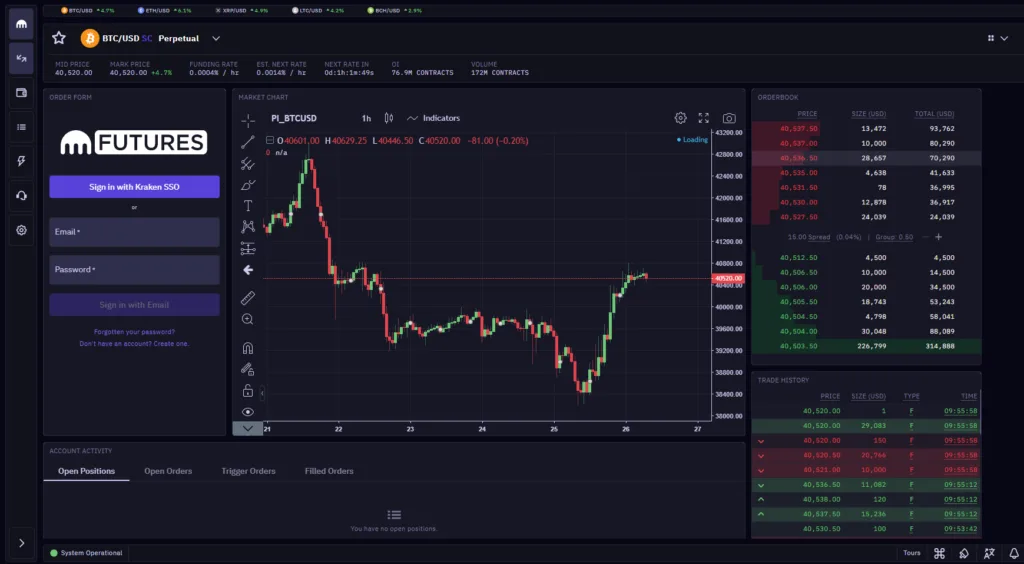Open the theme paint icon in status bar
1024x564 pixels.
pos(964,554)
